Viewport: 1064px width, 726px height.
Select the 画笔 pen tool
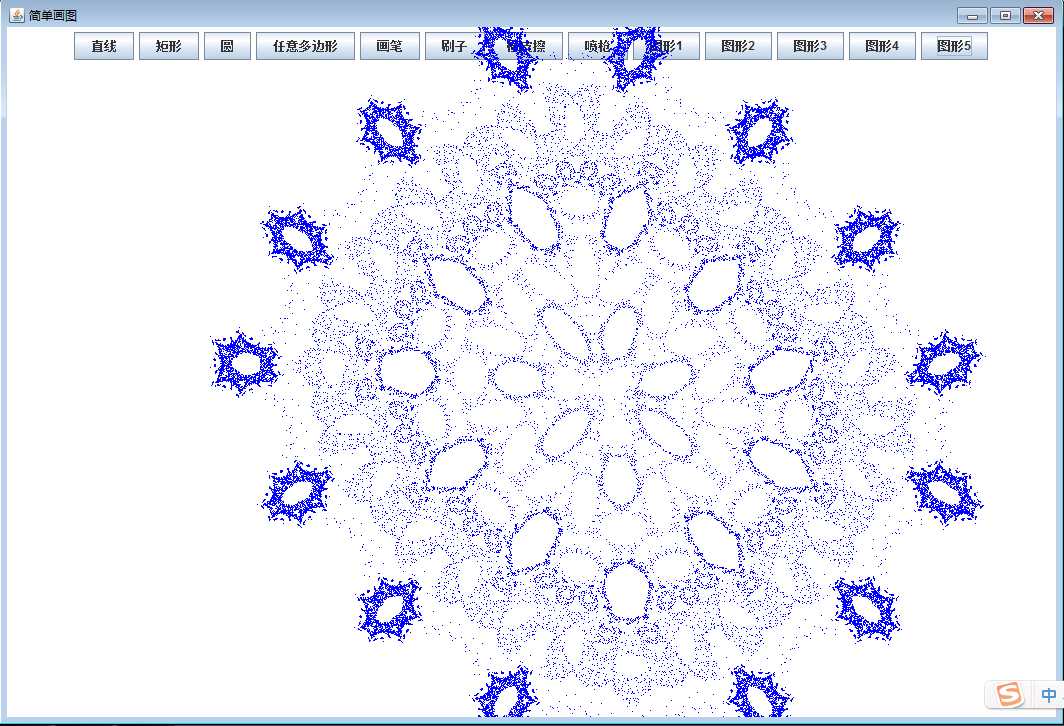390,46
